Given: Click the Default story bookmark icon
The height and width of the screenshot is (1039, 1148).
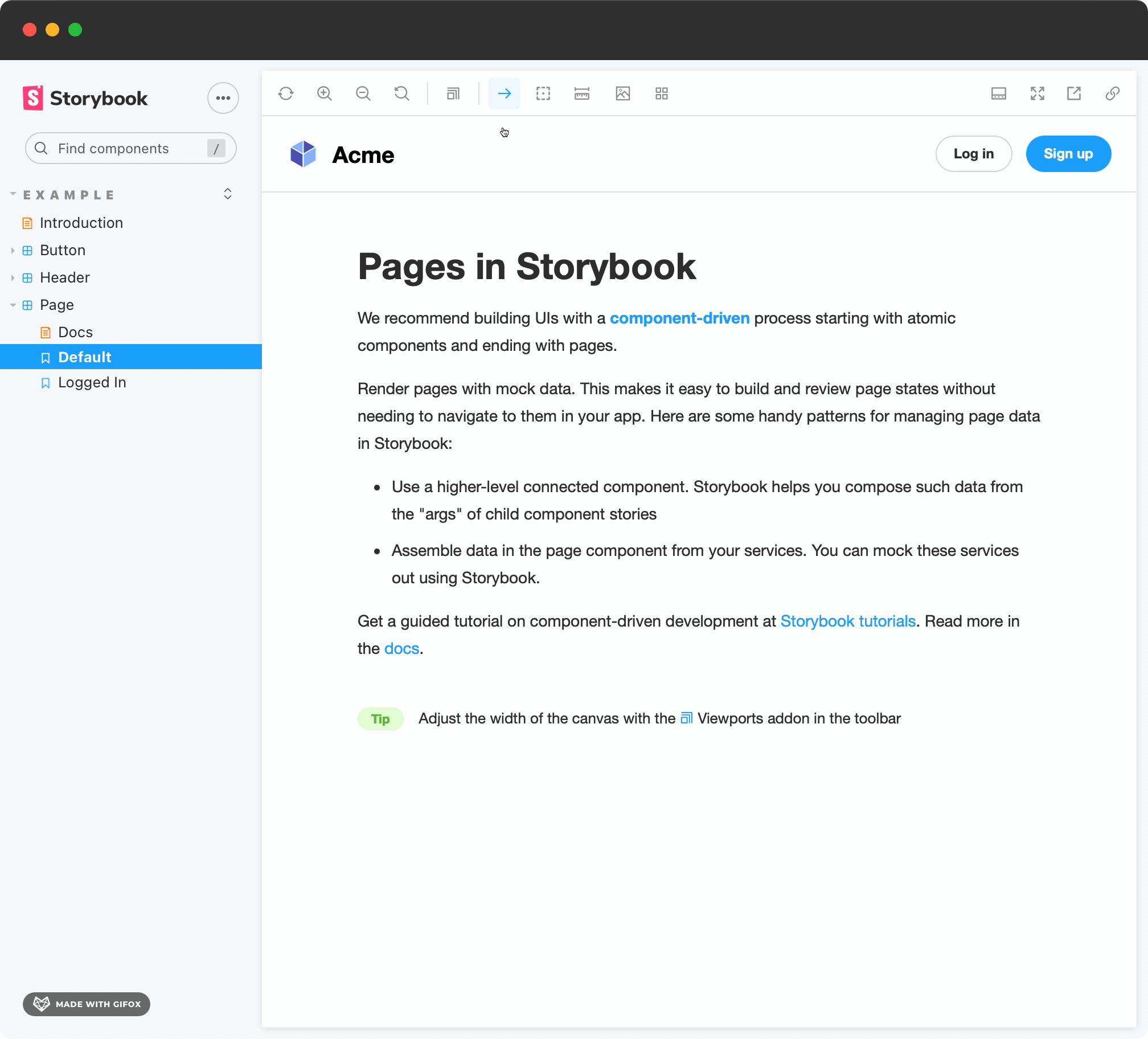Looking at the screenshot, I should point(46,358).
